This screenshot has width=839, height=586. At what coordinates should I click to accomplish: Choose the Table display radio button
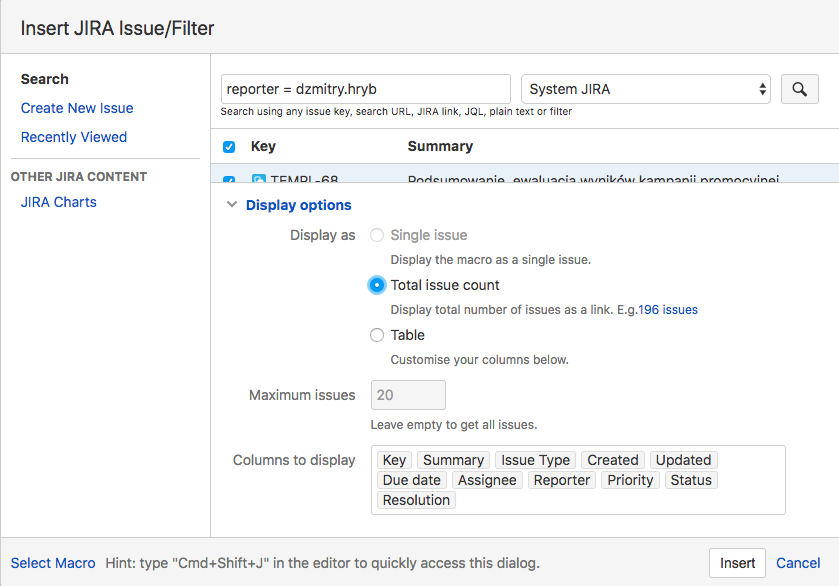(x=377, y=335)
